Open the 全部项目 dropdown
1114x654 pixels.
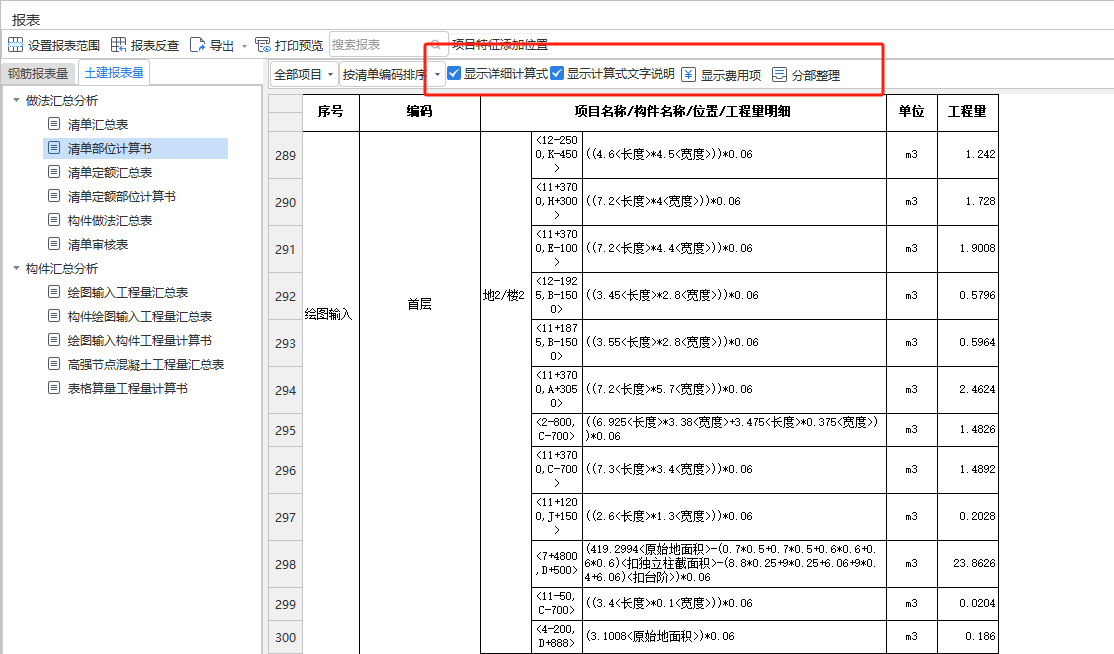[303, 75]
